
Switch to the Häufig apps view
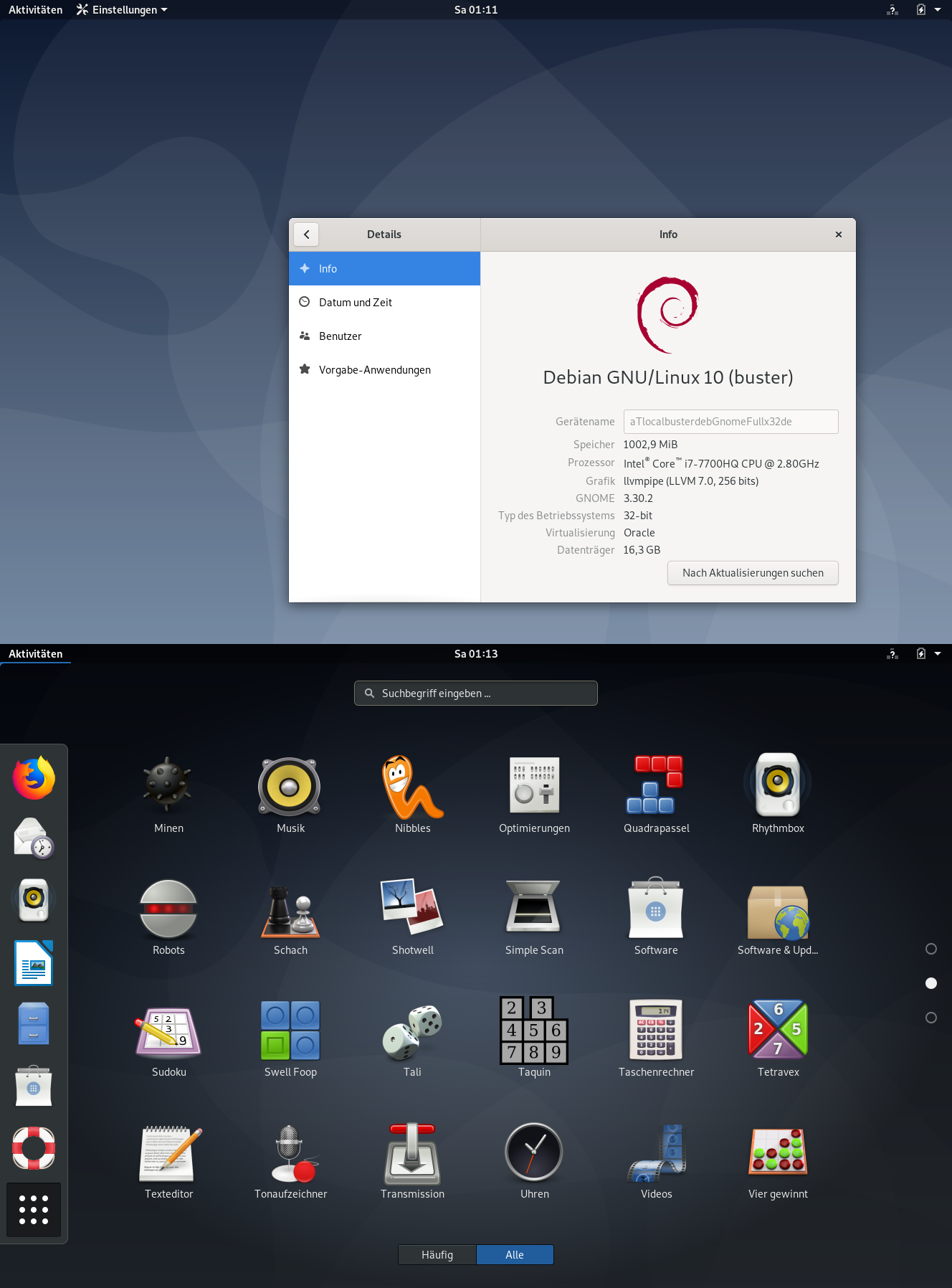(437, 1254)
